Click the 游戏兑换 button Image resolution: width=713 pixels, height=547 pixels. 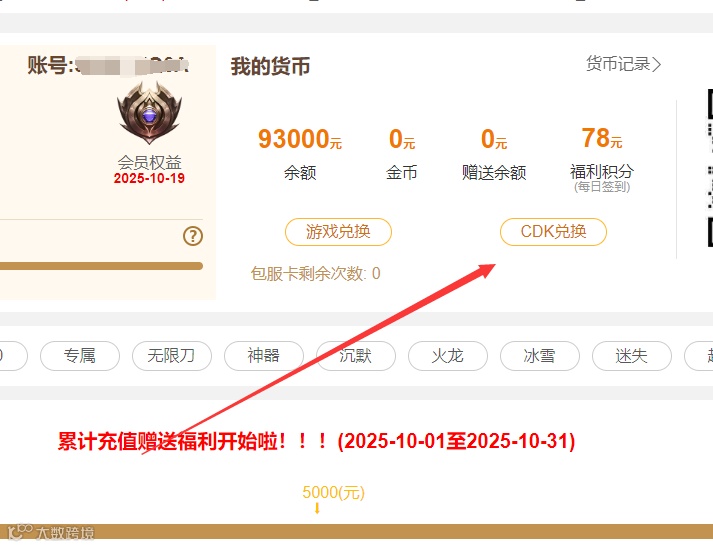click(x=338, y=232)
